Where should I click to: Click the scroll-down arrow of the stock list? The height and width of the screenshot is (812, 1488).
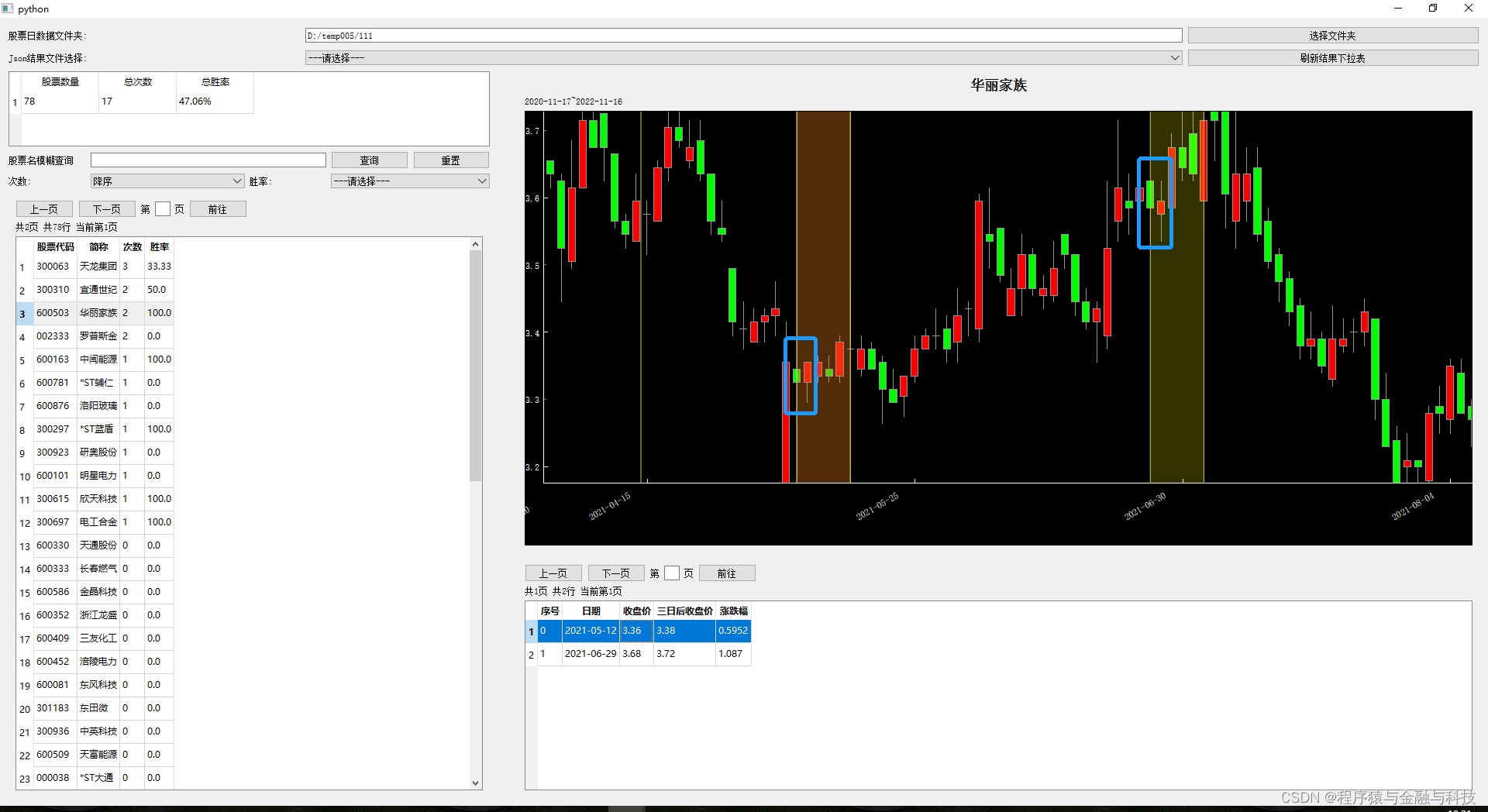tap(476, 783)
